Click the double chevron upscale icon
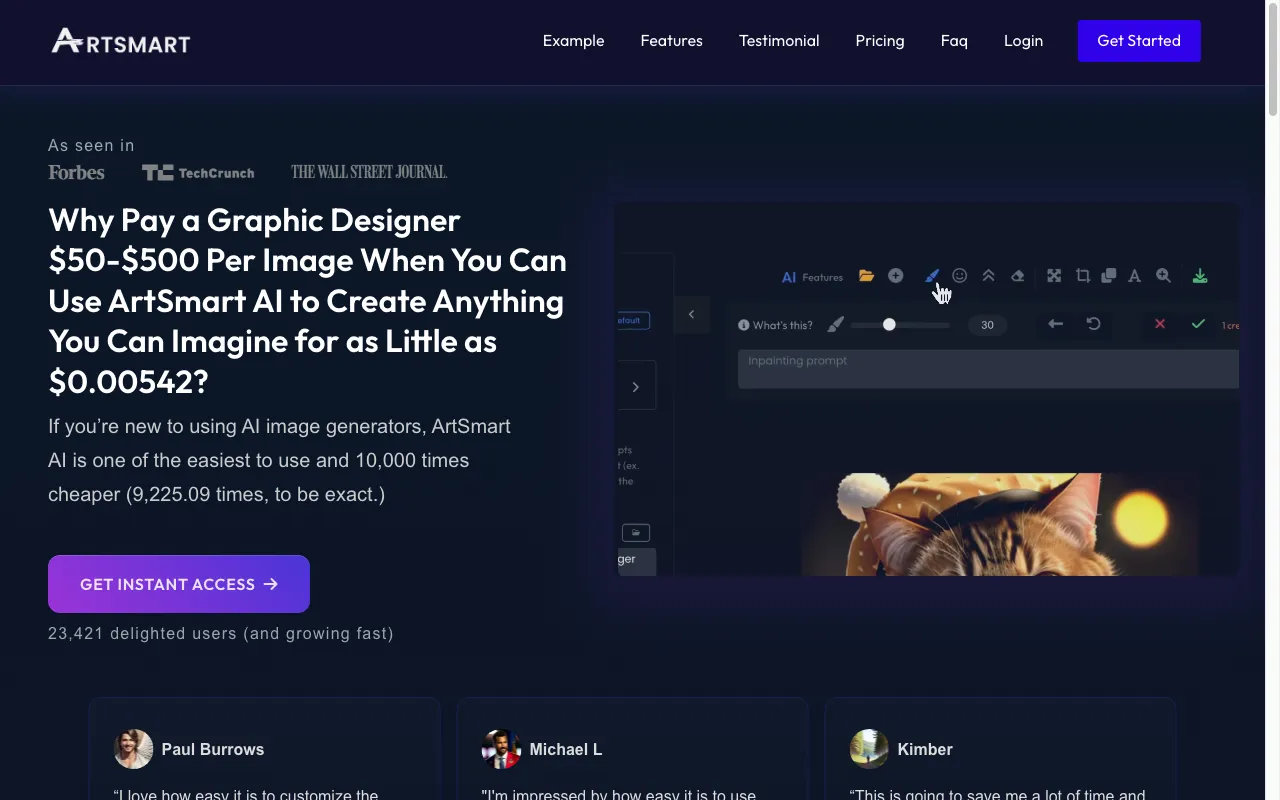The height and width of the screenshot is (800, 1280). 988,276
